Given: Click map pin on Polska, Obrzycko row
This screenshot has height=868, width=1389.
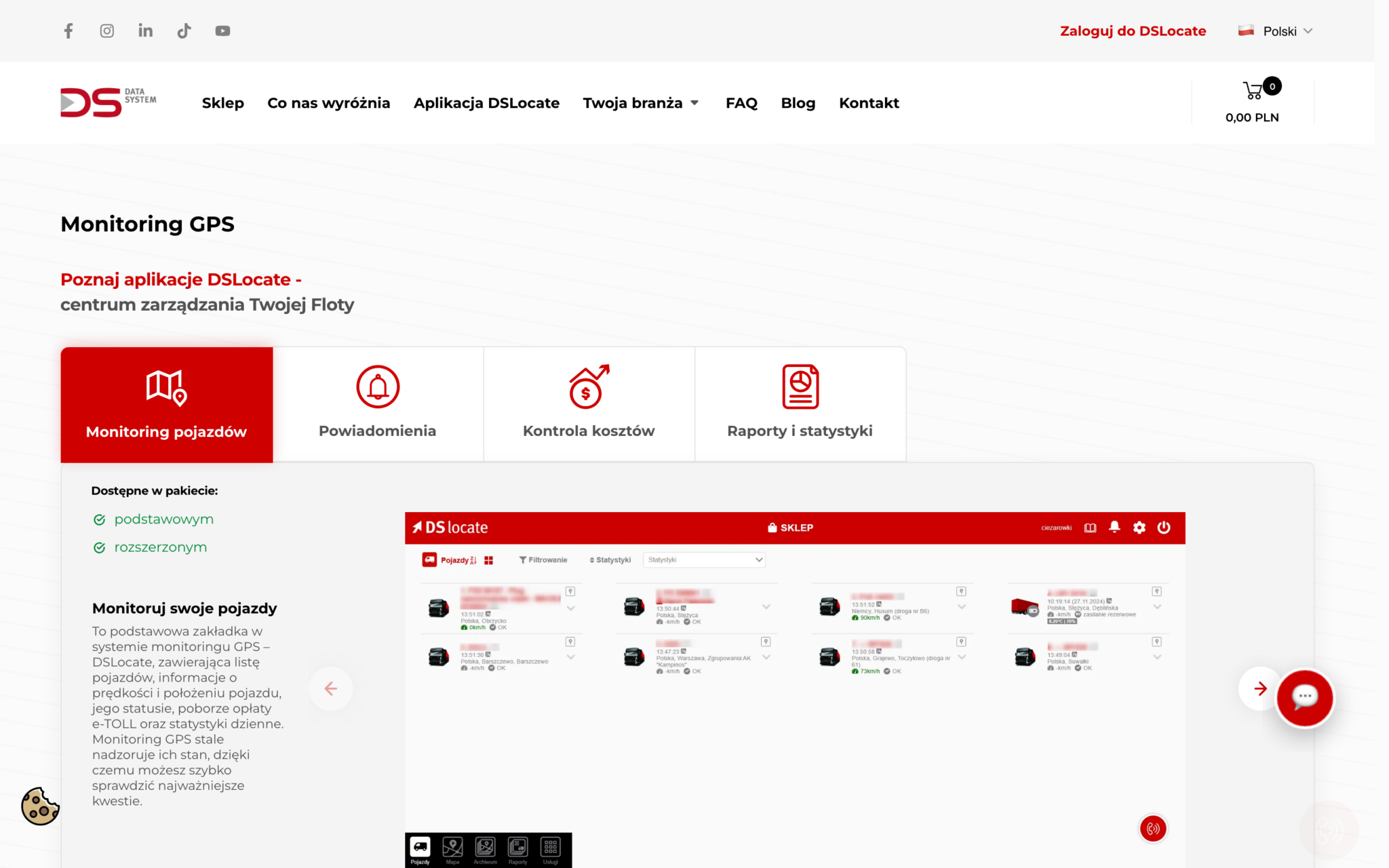Looking at the screenshot, I should pyautogui.click(x=570, y=591).
